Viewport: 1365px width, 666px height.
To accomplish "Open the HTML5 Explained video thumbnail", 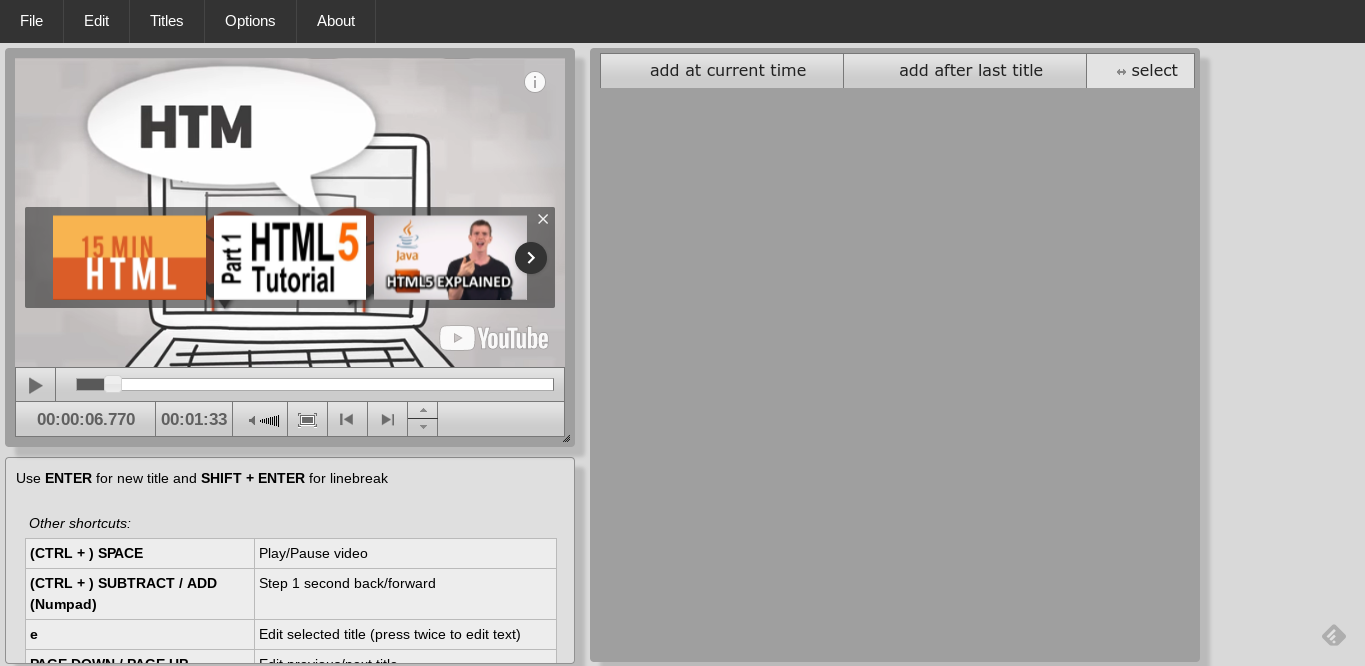I will point(450,257).
